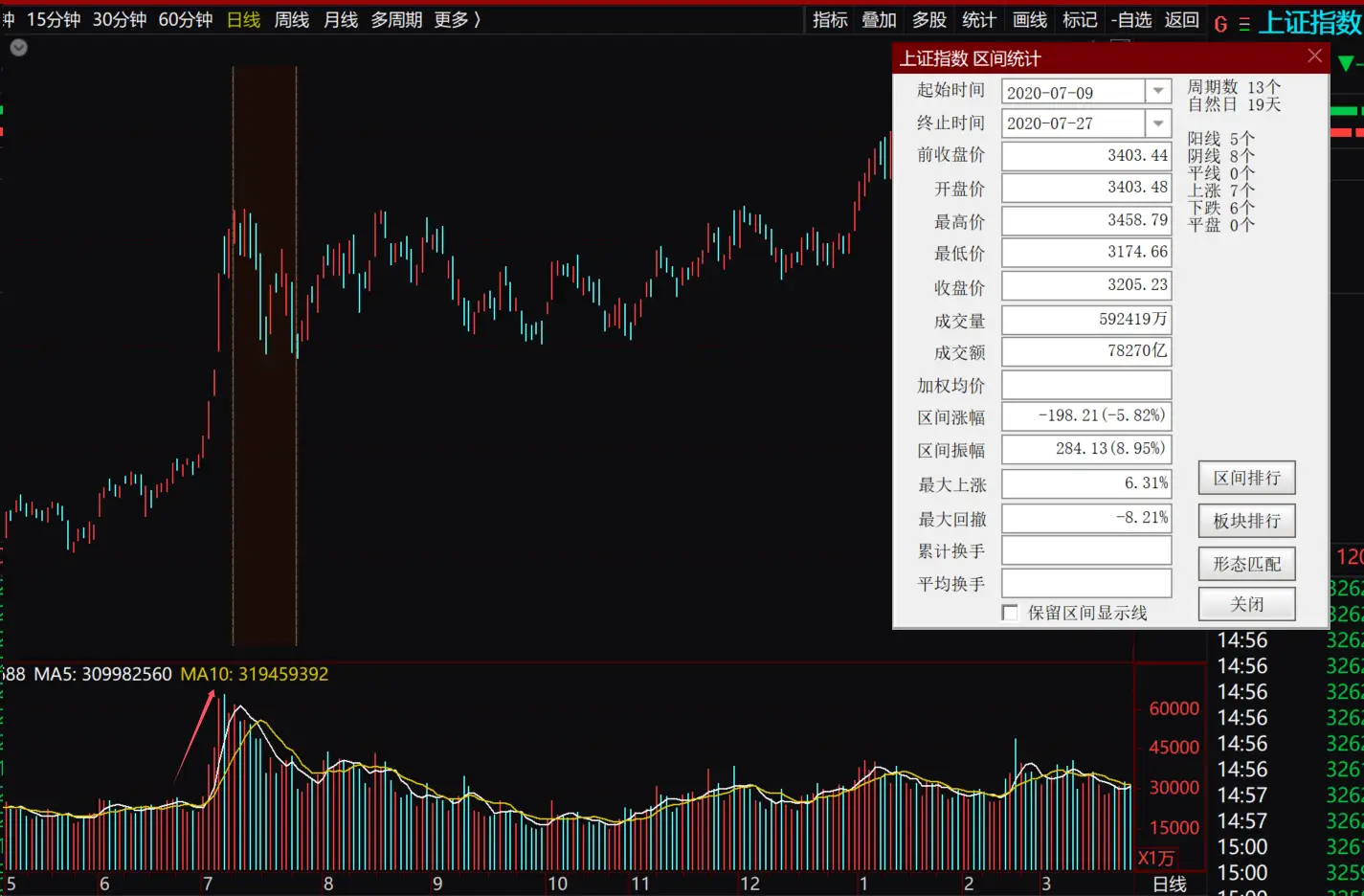Click the 成交量 value 592419万
1364x896 pixels.
coord(1086,320)
